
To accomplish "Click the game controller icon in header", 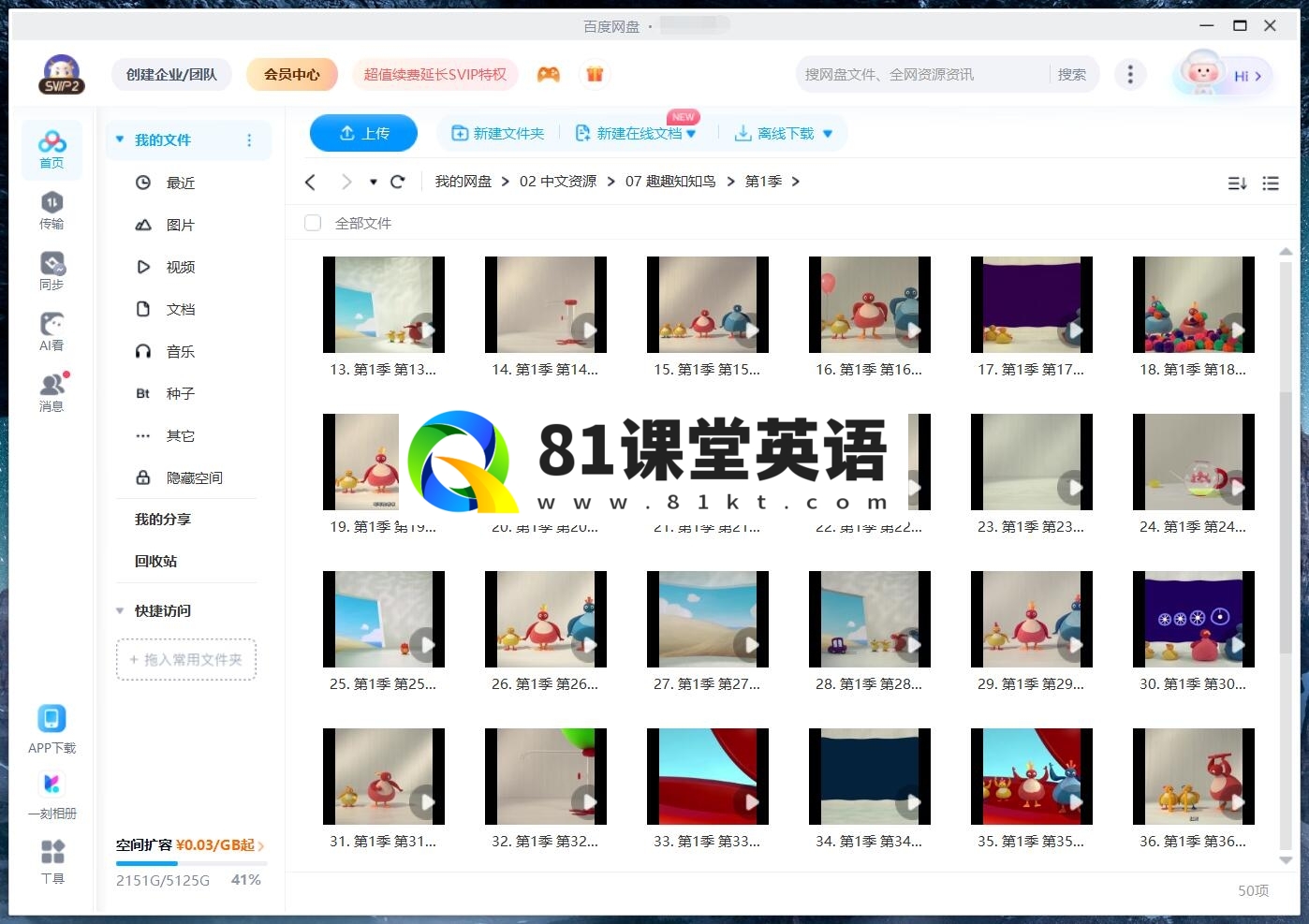I will tap(549, 74).
